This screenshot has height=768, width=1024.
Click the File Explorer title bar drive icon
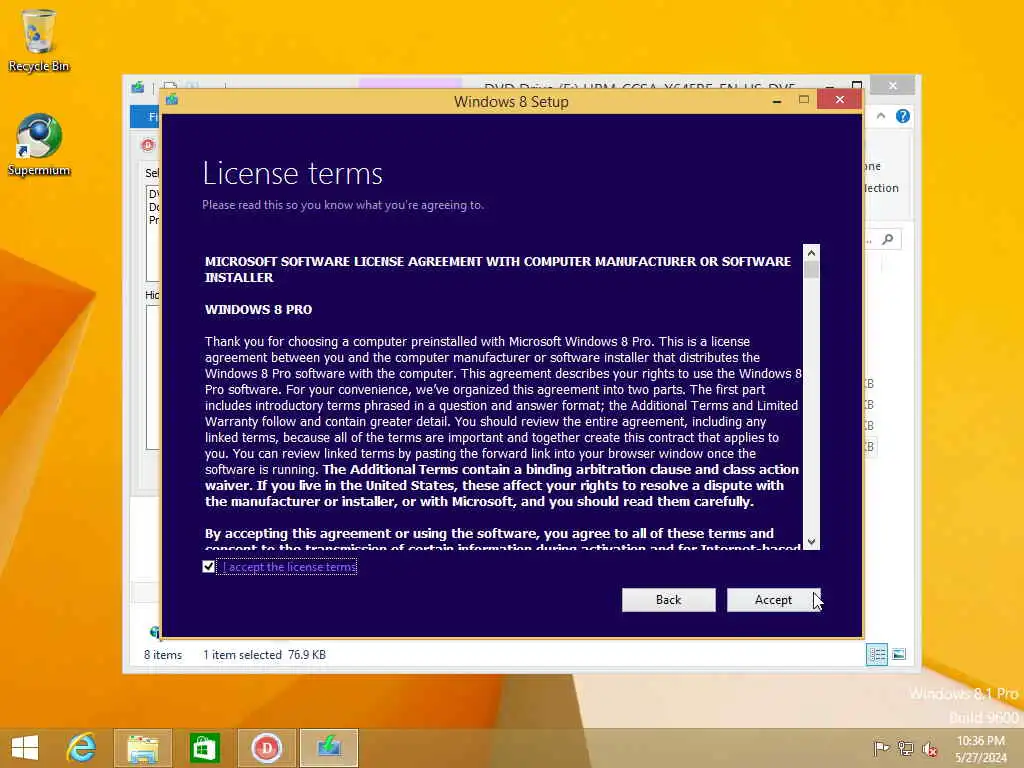tap(138, 88)
